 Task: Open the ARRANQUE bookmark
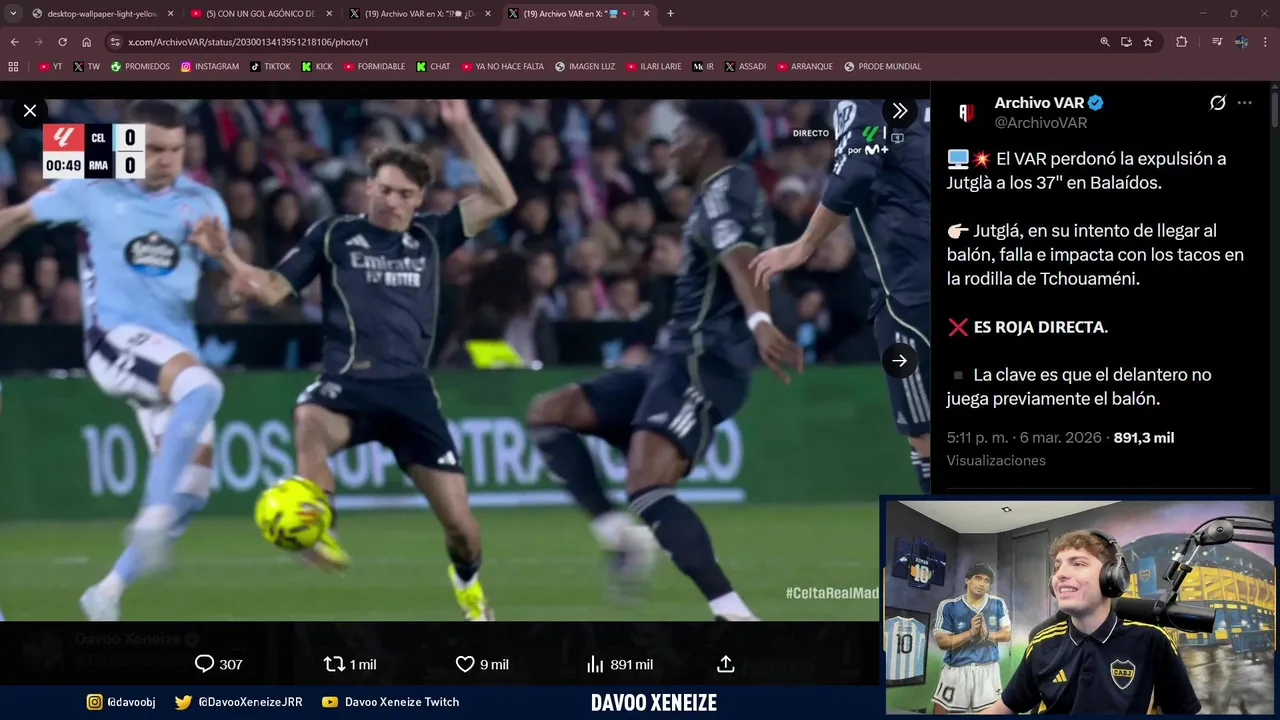pyautogui.click(x=804, y=67)
